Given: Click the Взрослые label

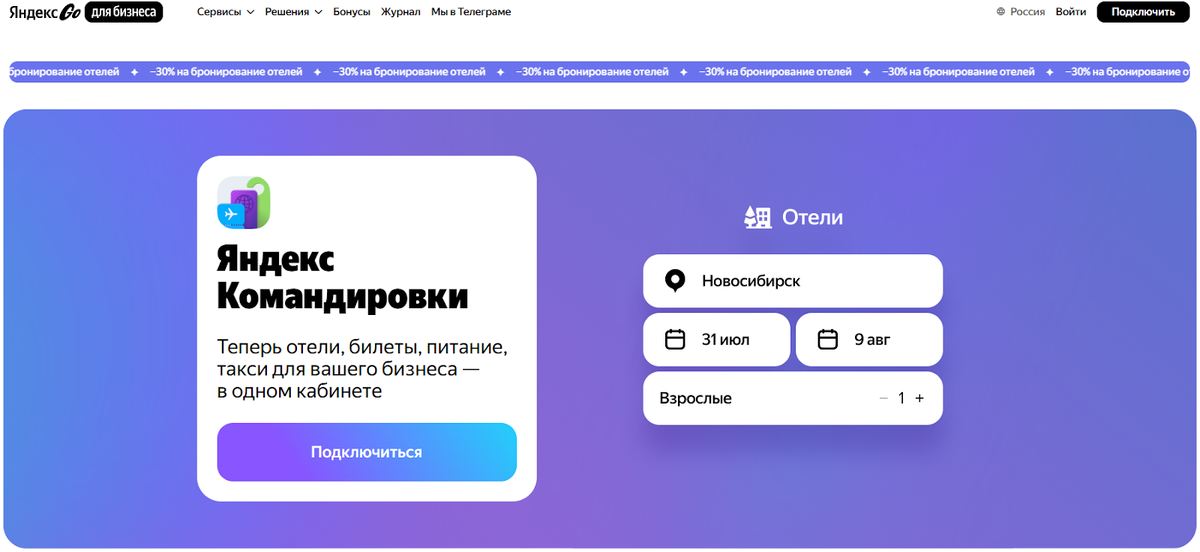Looking at the screenshot, I should 695,398.
